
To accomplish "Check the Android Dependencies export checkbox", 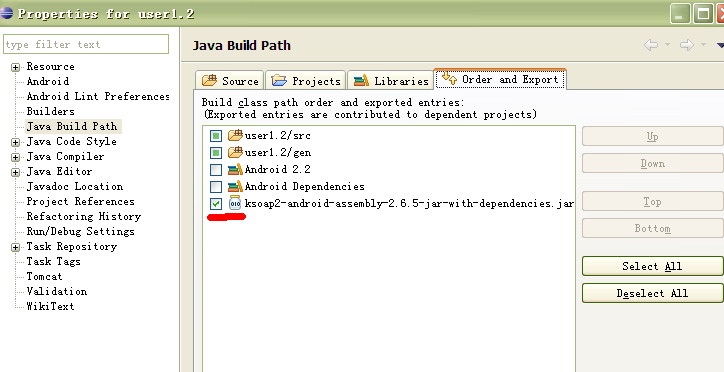I will click(216, 187).
